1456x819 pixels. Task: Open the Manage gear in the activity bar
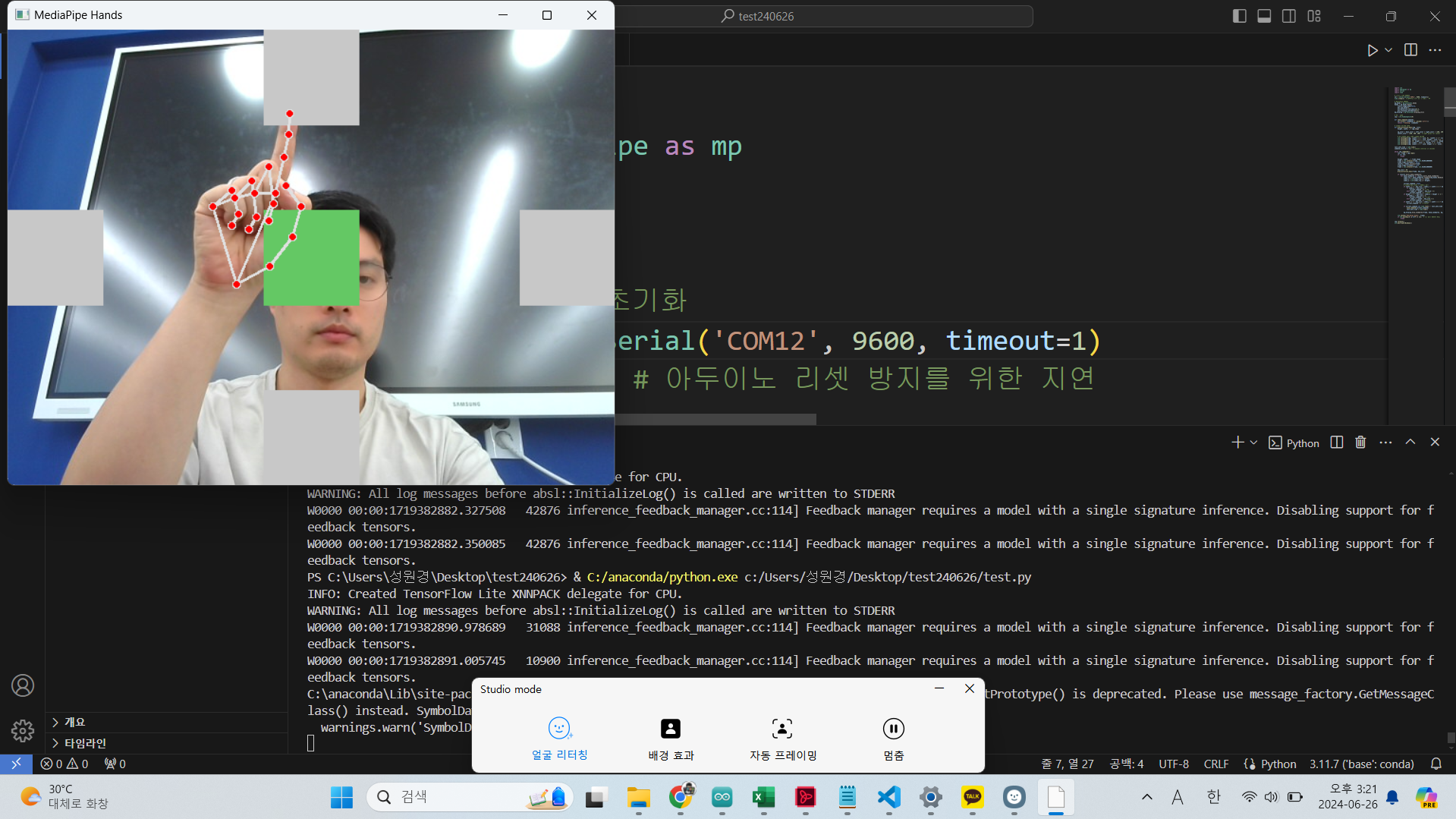(x=23, y=731)
